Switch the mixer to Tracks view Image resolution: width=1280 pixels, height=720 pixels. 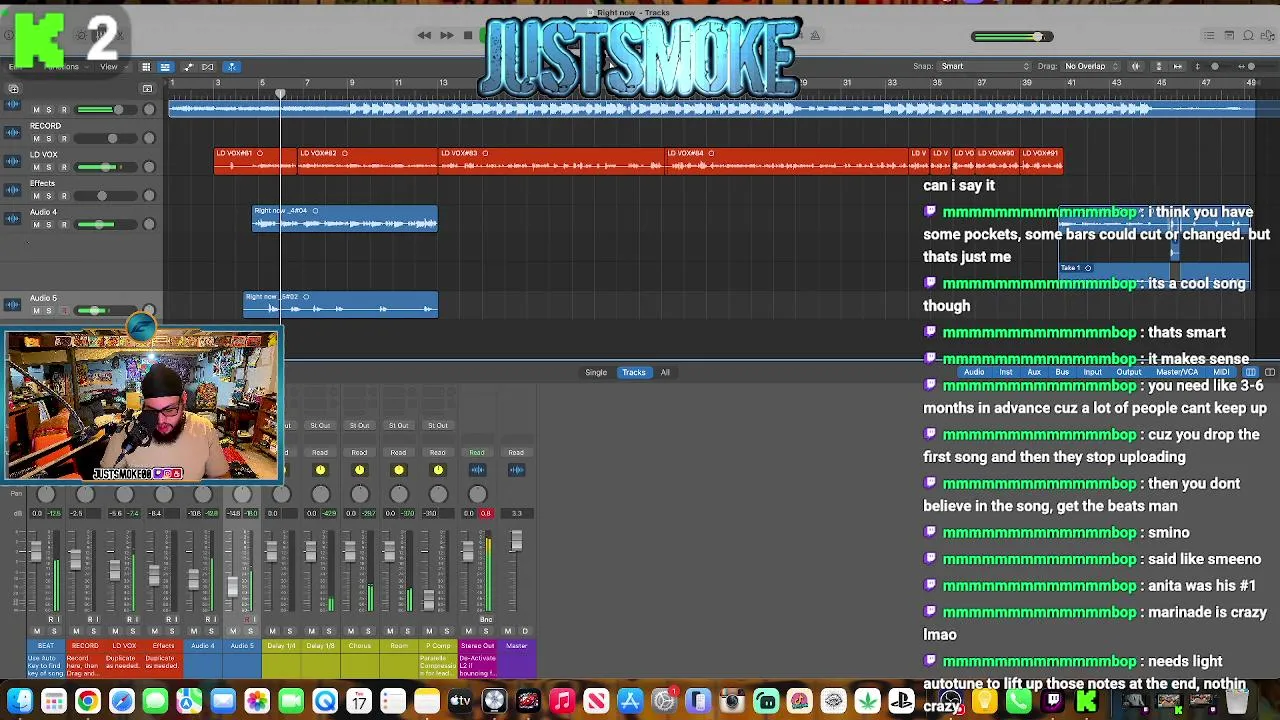634,373
